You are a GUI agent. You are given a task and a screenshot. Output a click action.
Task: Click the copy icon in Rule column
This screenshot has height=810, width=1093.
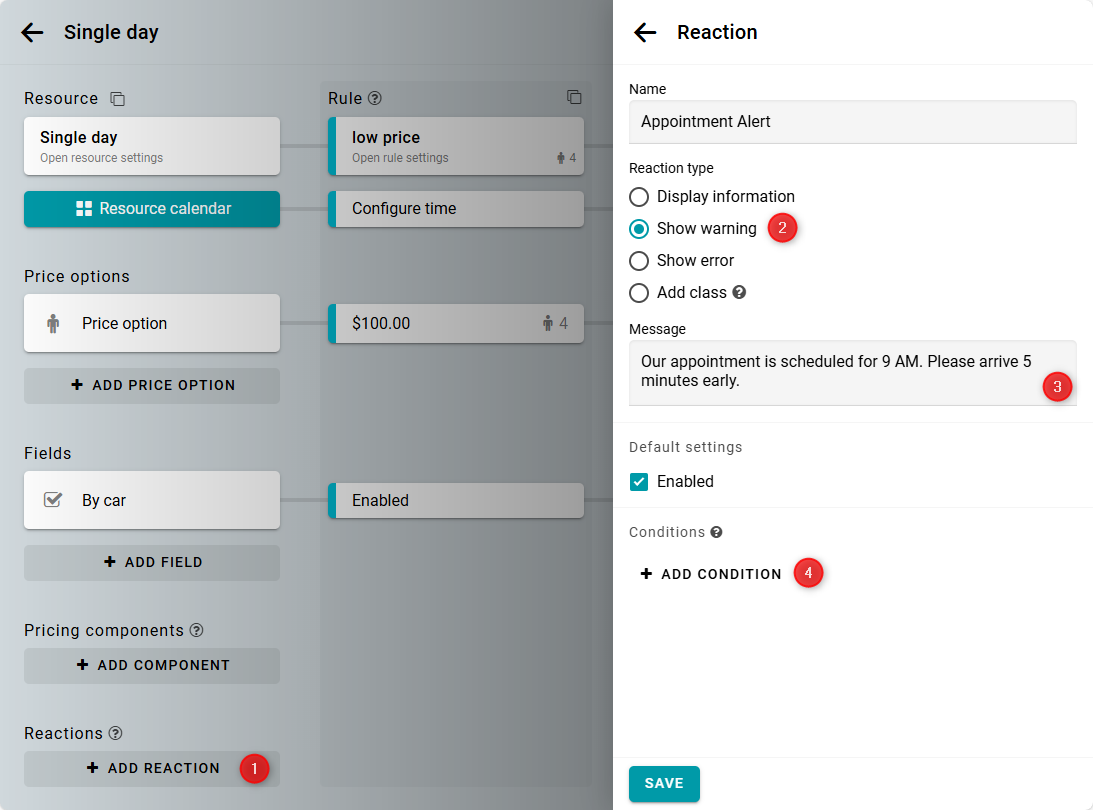574,97
